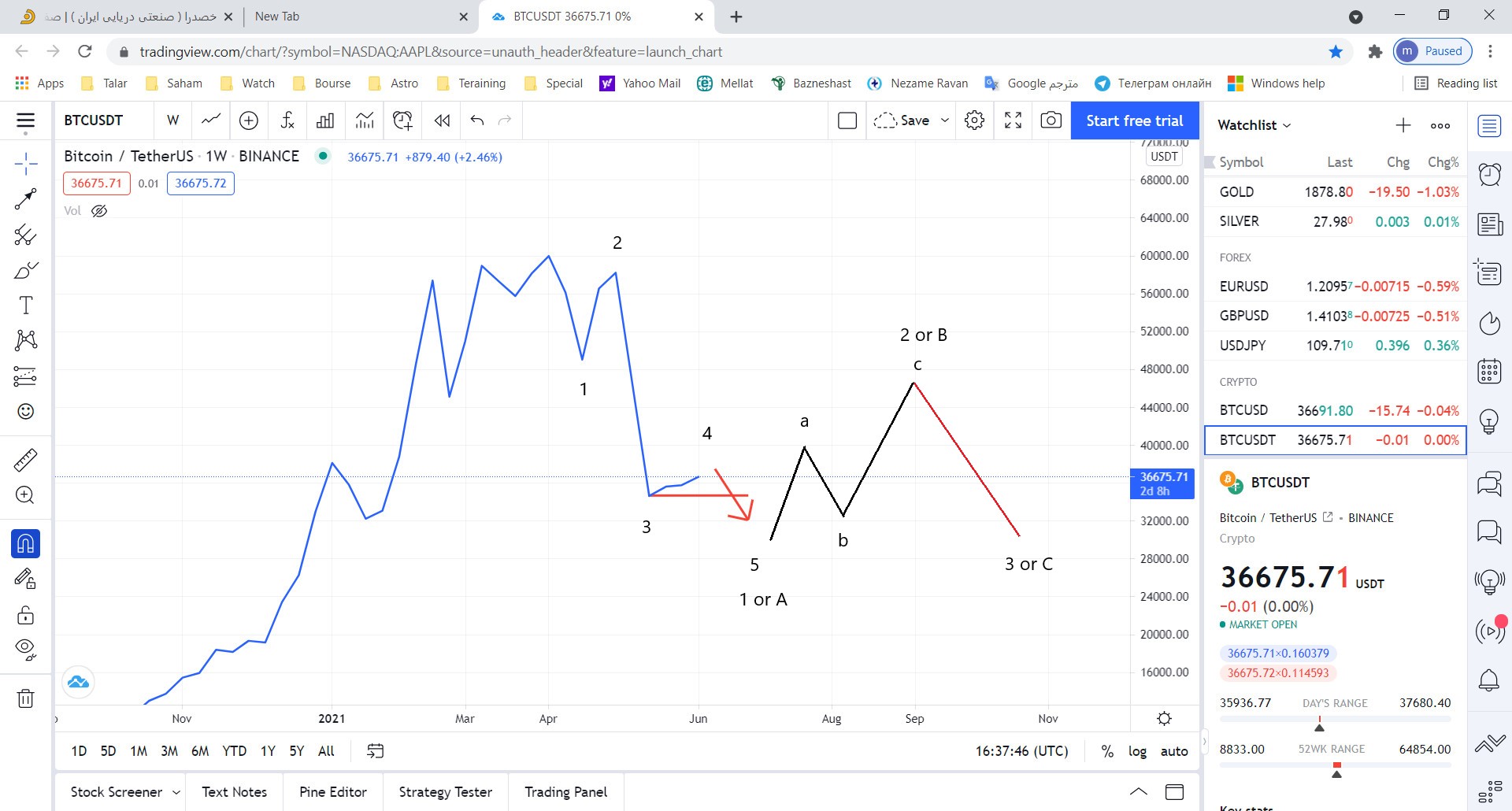Screen dimensions: 1512x811
Task: Activate the zoom in tool
Action: click(26, 495)
